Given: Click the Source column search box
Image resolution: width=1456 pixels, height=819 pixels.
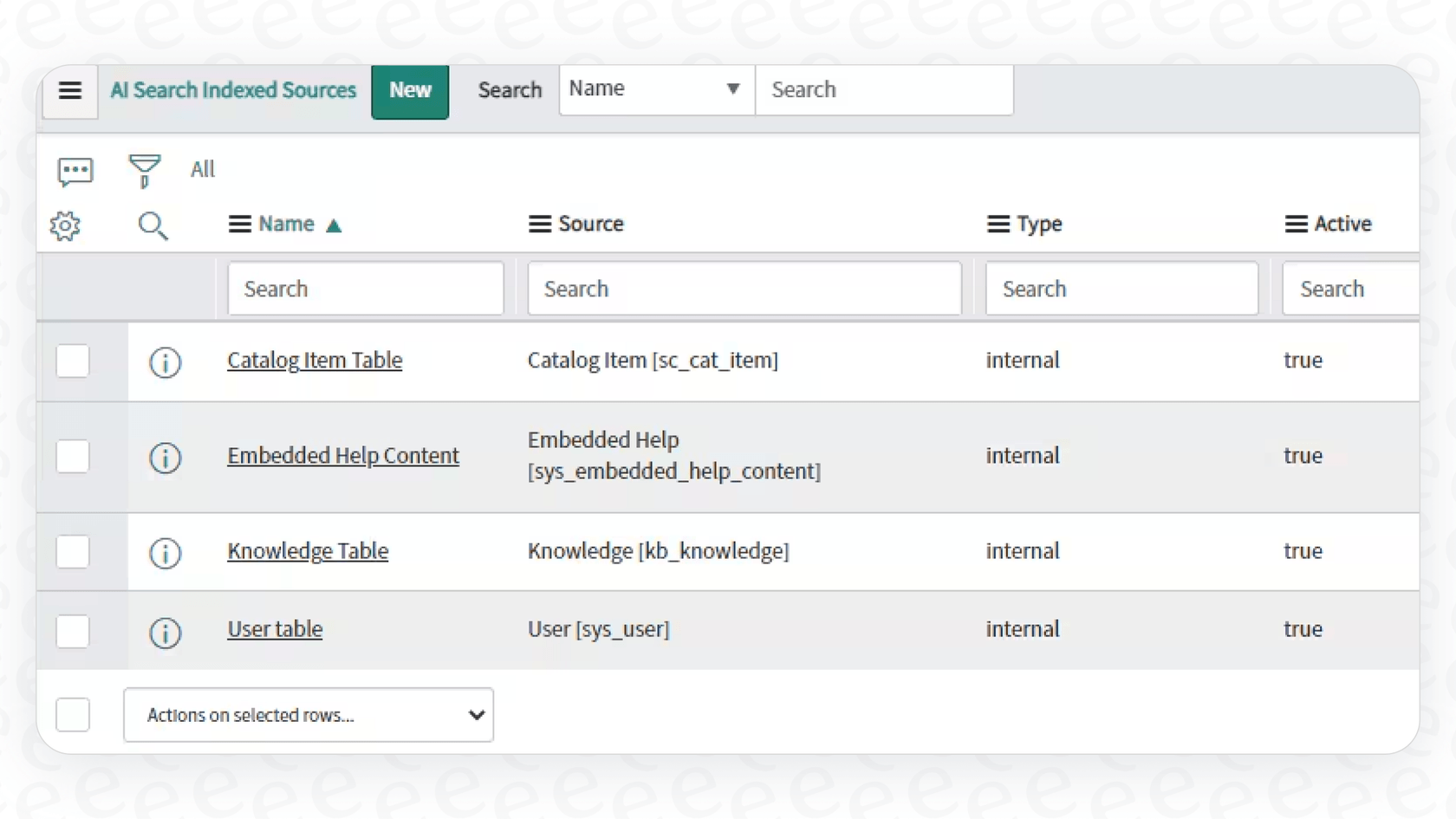Looking at the screenshot, I should (x=744, y=288).
